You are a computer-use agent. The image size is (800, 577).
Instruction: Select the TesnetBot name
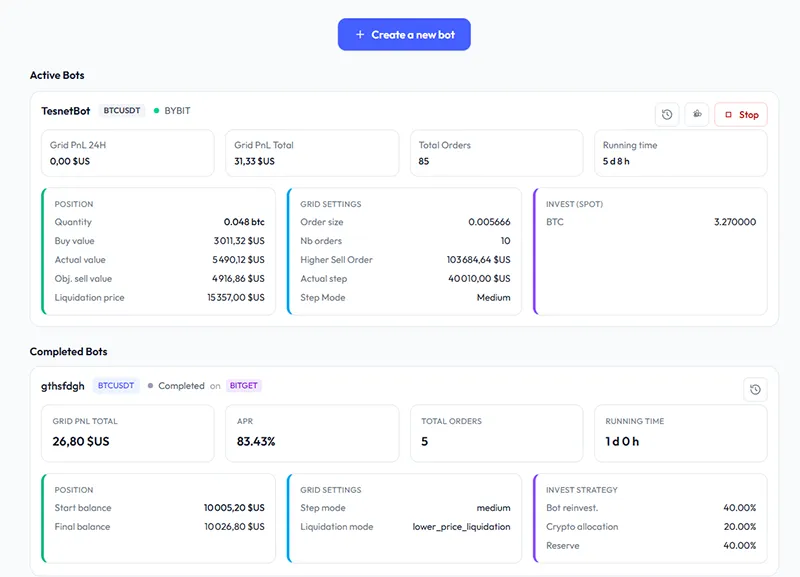point(66,111)
